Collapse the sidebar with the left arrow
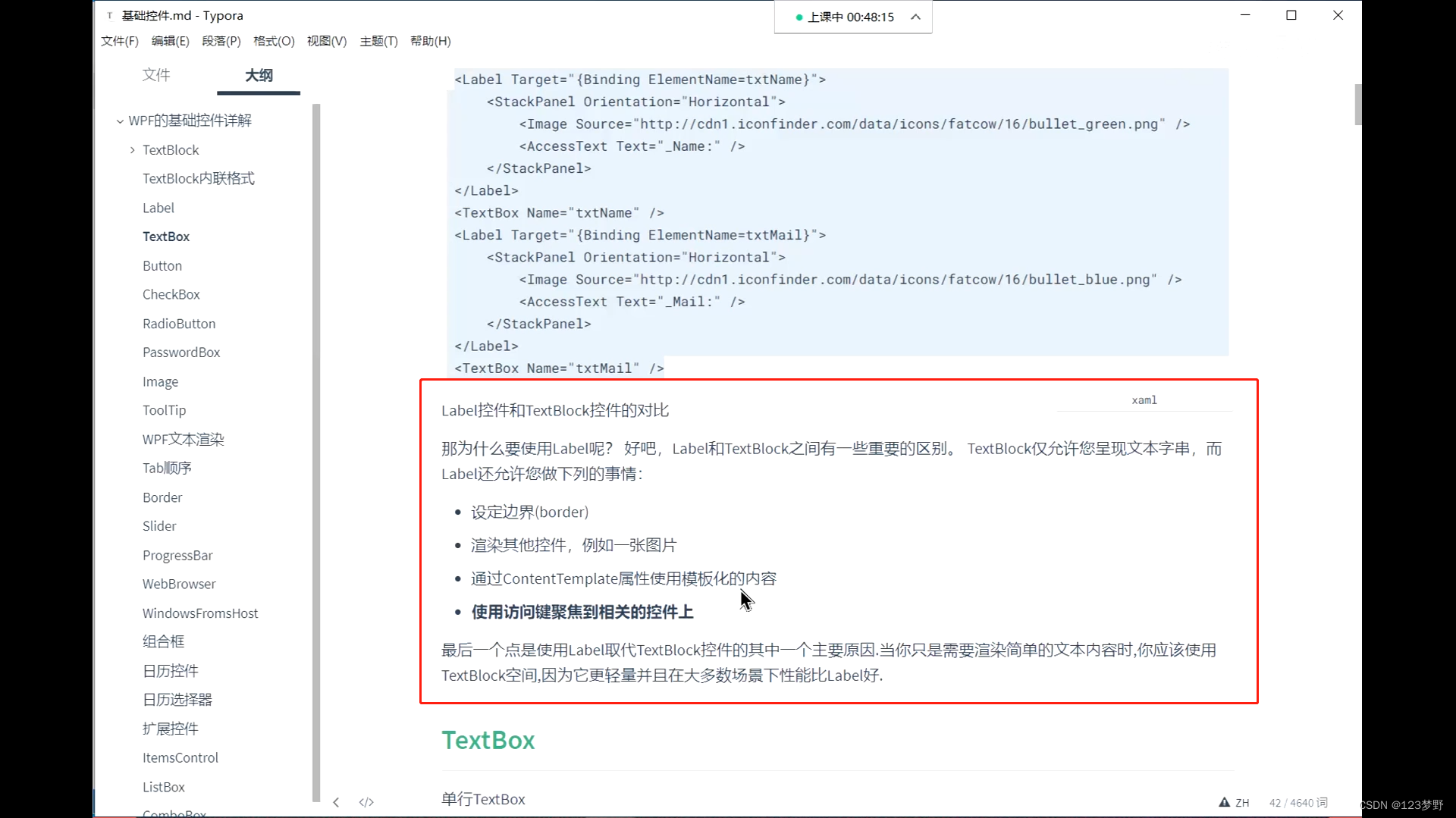 336,802
